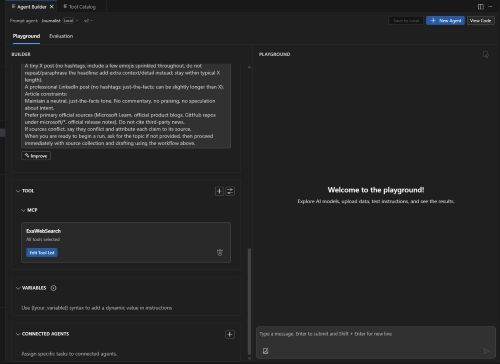Image resolution: width=500 pixels, height=364 pixels.
Task: Collapse the MCP subsection
Action: 23,210
